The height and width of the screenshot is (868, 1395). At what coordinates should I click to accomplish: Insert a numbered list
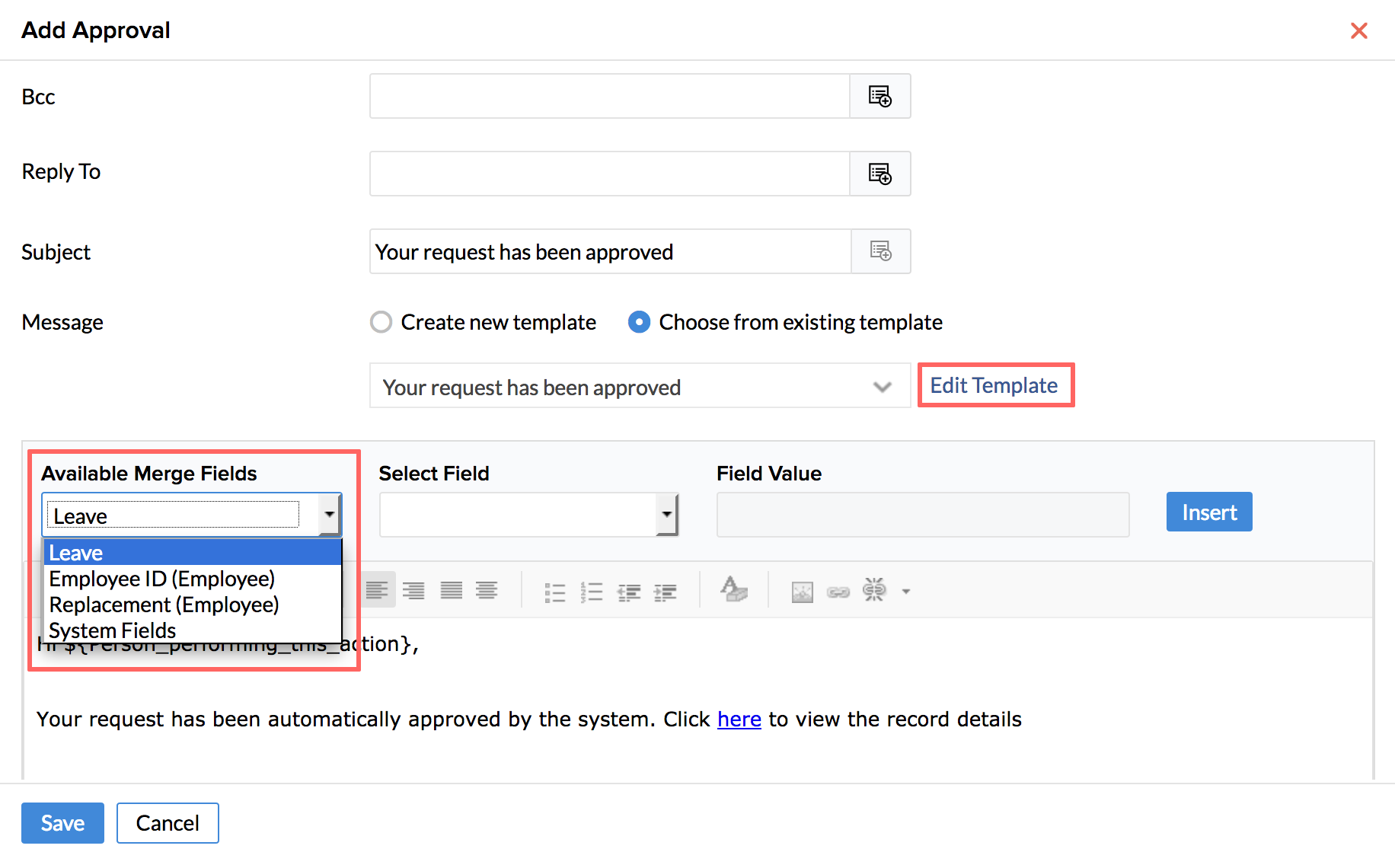592,592
